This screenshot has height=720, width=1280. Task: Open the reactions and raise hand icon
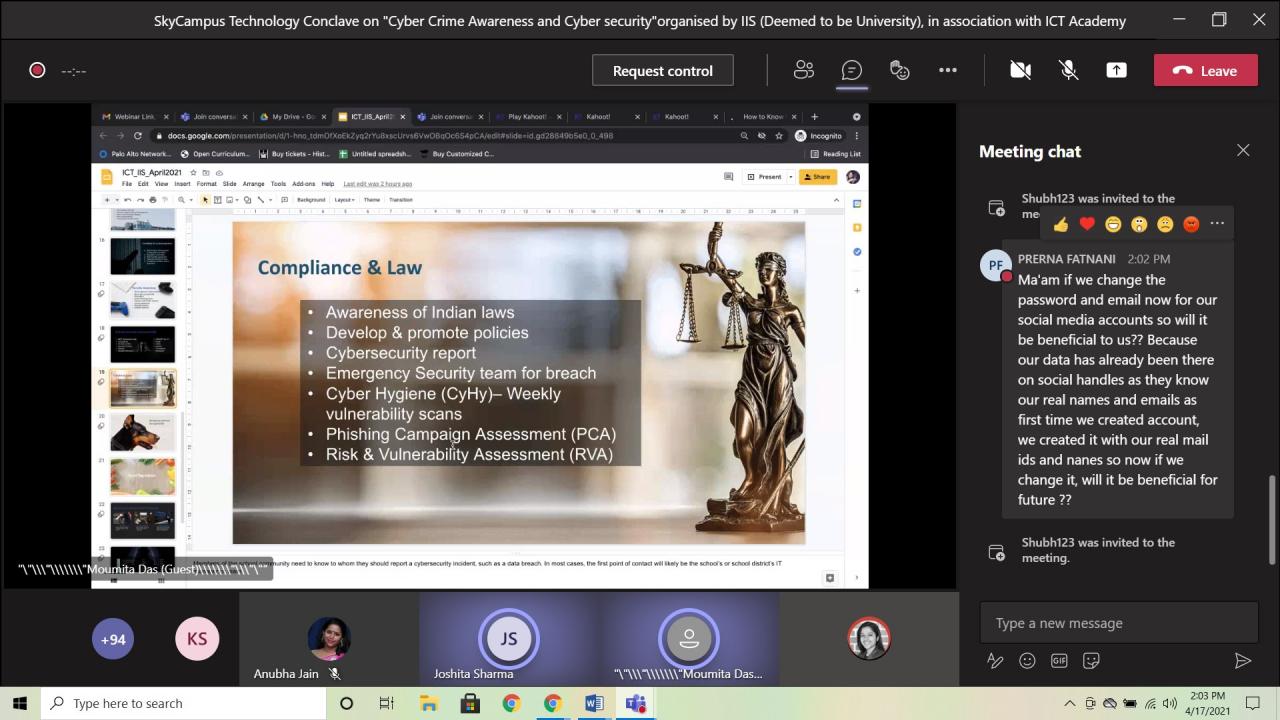[900, 70]
